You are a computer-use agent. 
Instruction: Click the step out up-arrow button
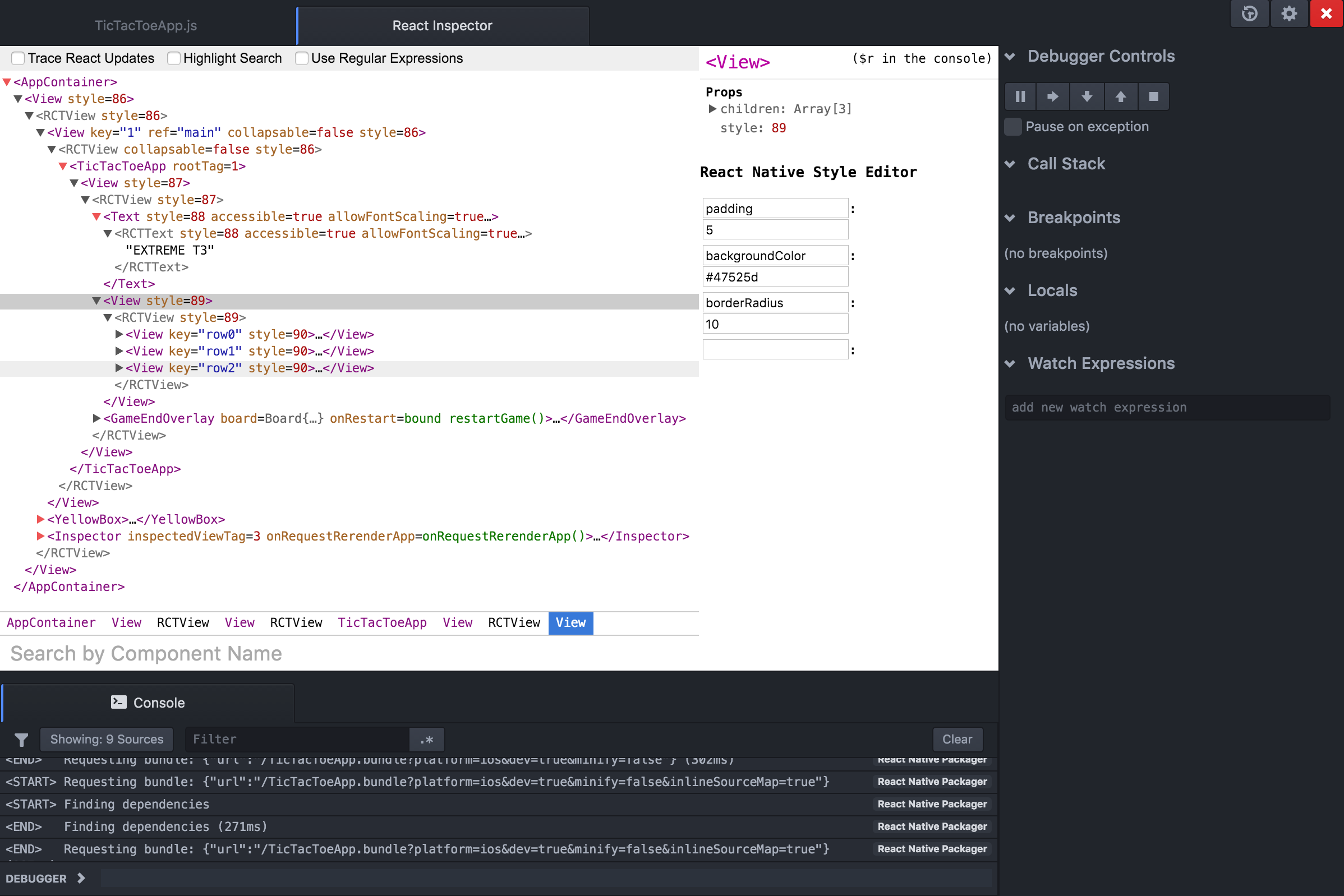pos(1121,96)
